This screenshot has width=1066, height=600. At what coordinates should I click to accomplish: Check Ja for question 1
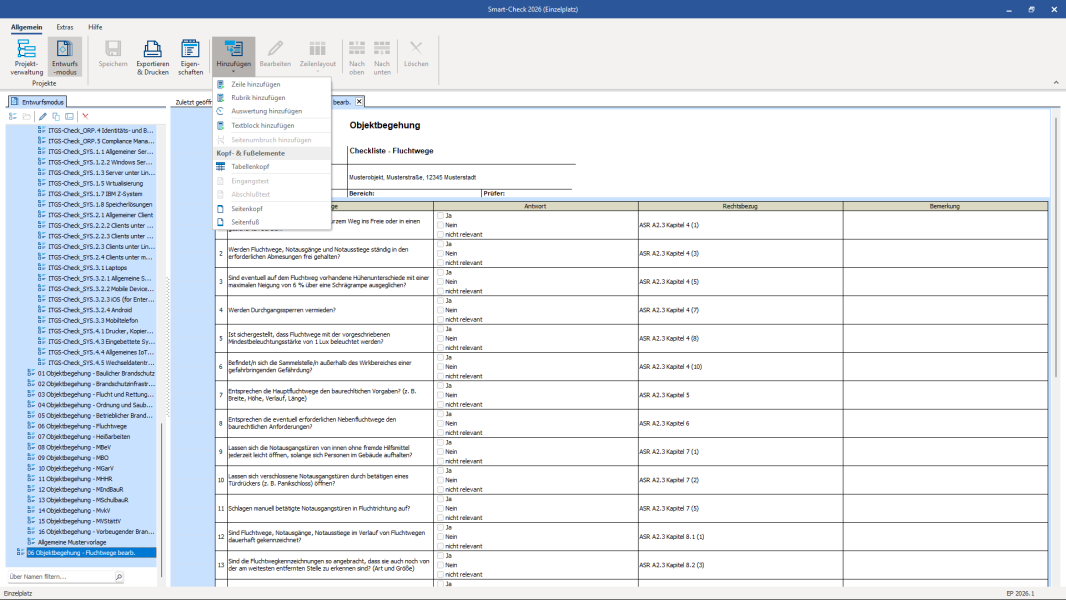(440, 215)
